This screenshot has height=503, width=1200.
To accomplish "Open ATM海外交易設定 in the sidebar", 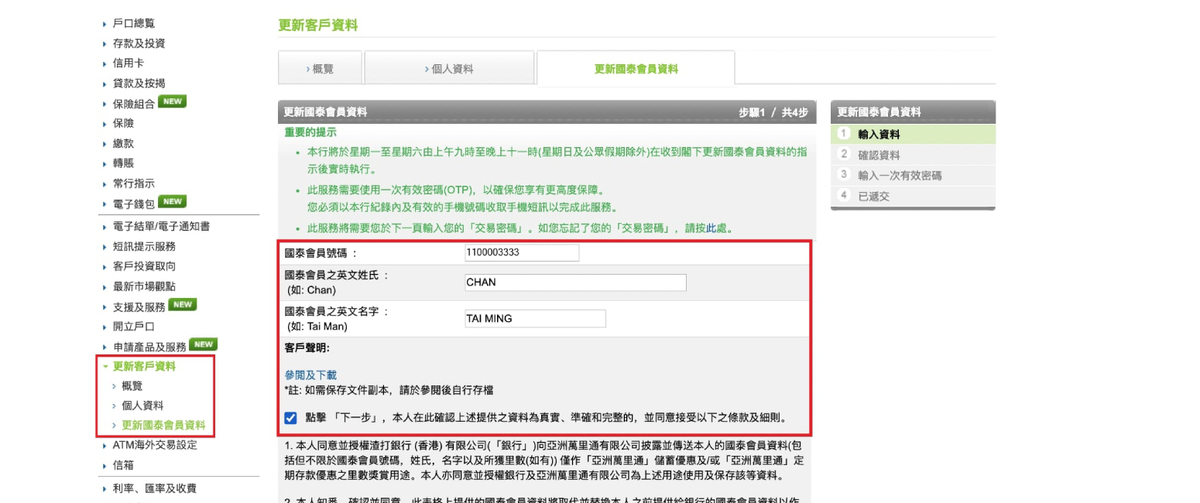I will tap(154, 445).
